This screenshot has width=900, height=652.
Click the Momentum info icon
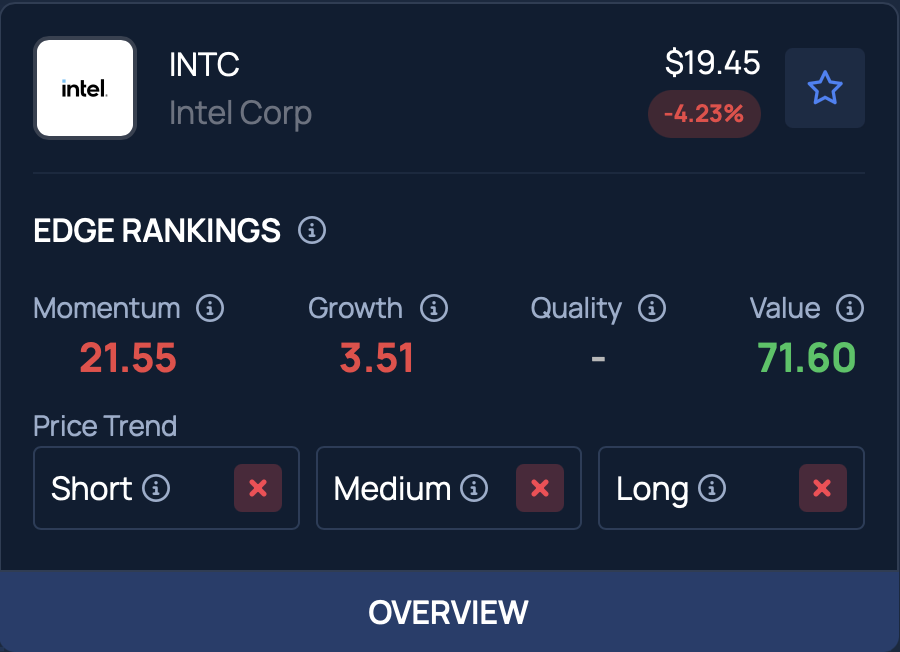(210, 308)
